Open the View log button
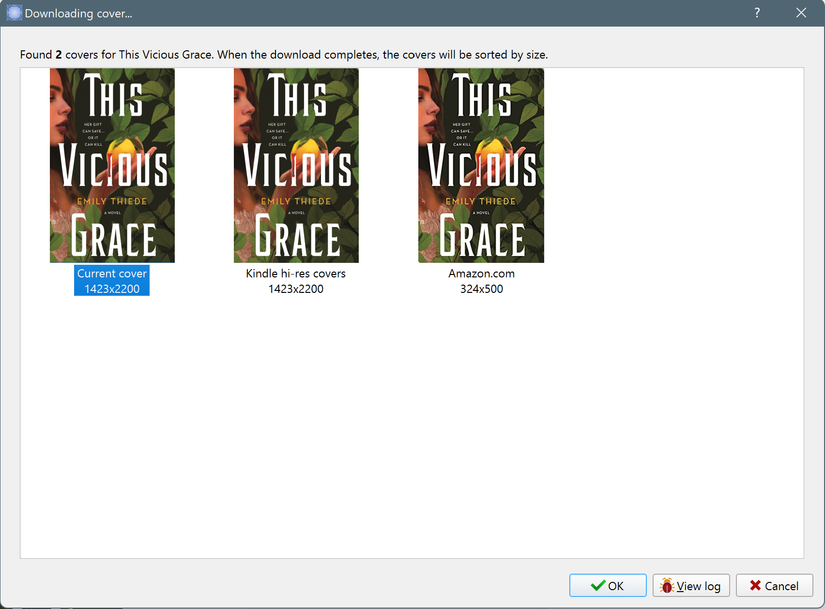This screenshot has height=609, width=825. click(x=691, y=585)
